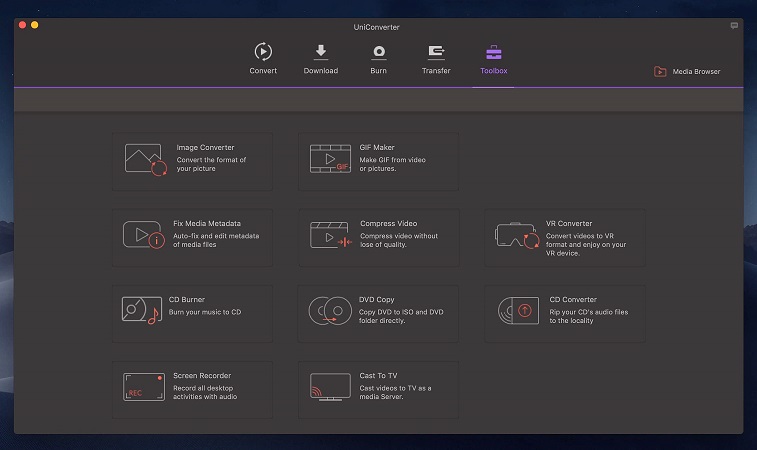Open the Transfer section icon

[x=436, y=52]
